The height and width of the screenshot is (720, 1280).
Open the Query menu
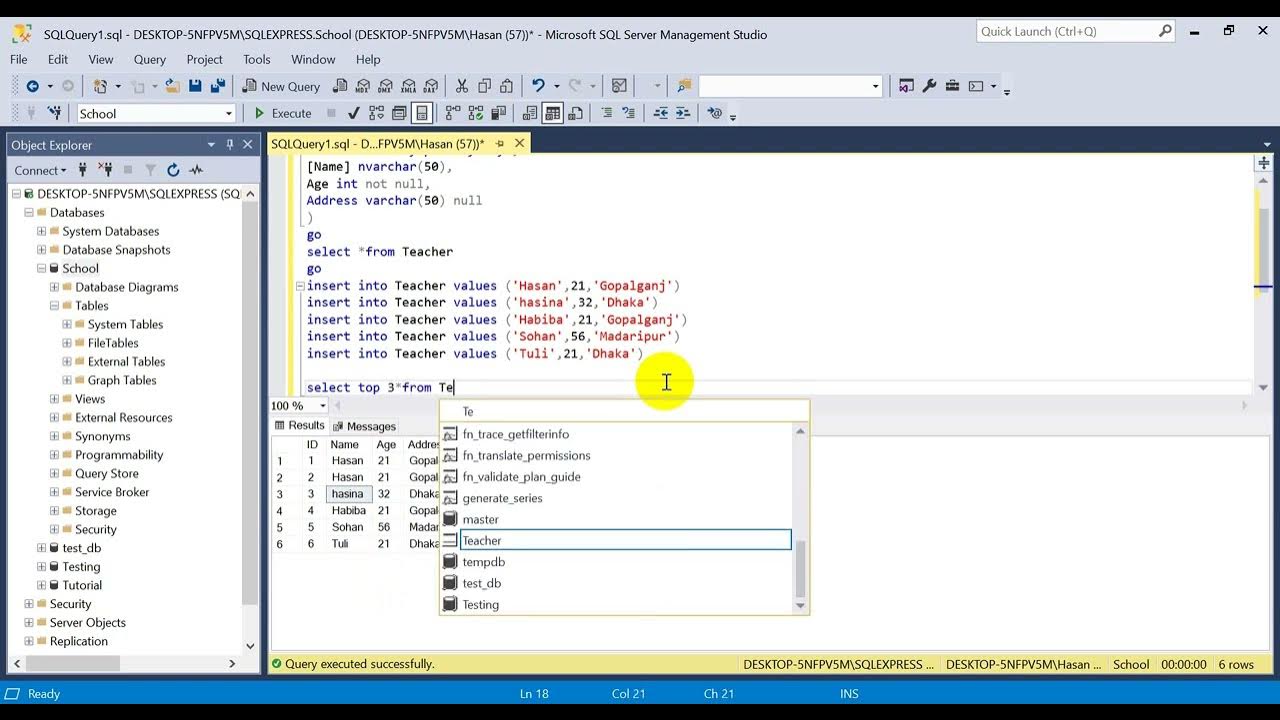150,59
